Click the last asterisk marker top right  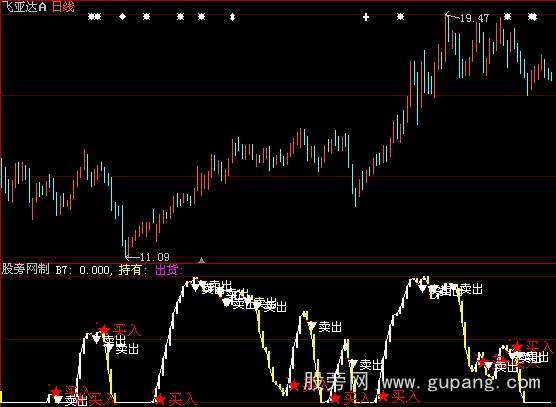(532, 17)
